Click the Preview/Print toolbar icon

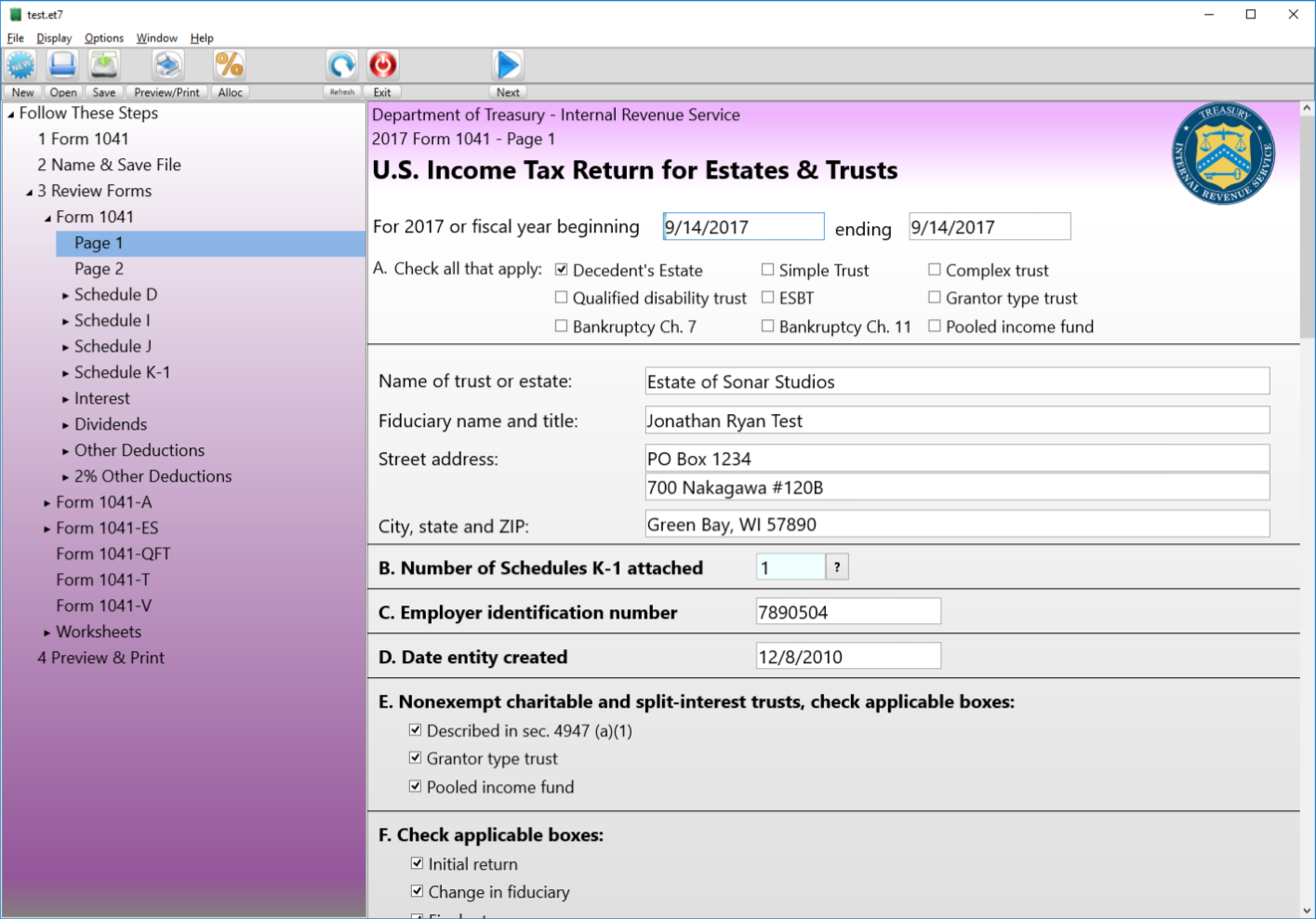click(166, 65)
